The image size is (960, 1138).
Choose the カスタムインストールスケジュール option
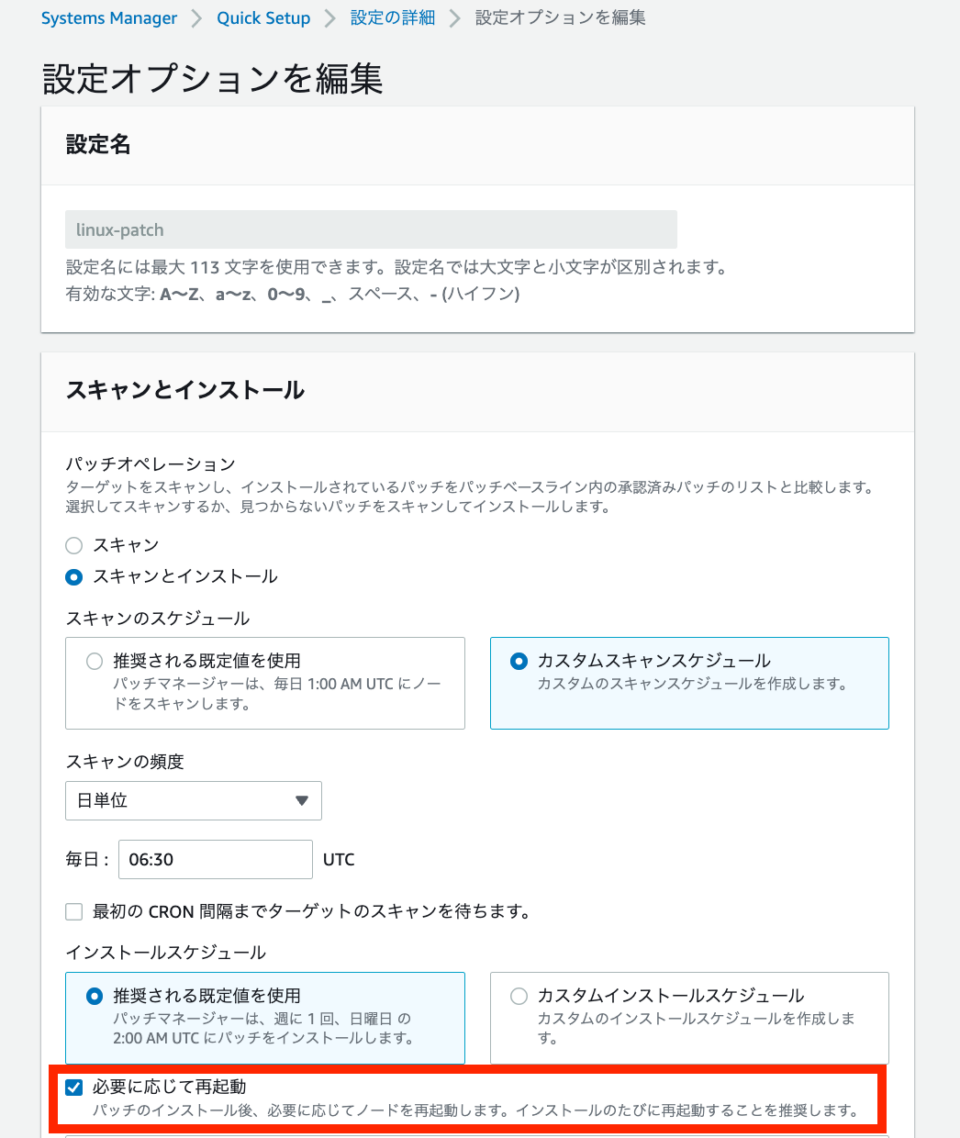click(519, 995)
